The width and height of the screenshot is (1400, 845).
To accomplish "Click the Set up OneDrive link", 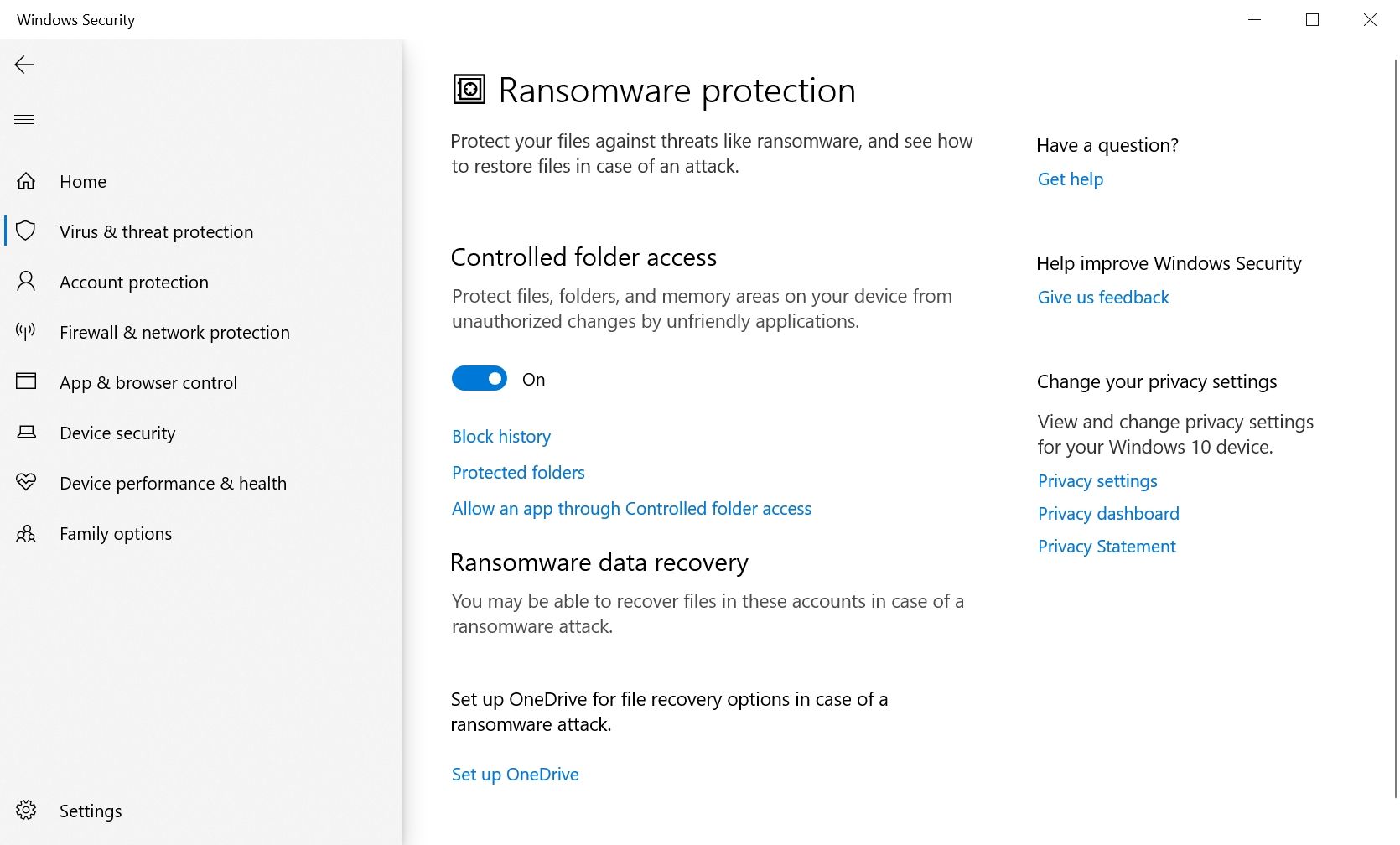I will tap(515, 775).
